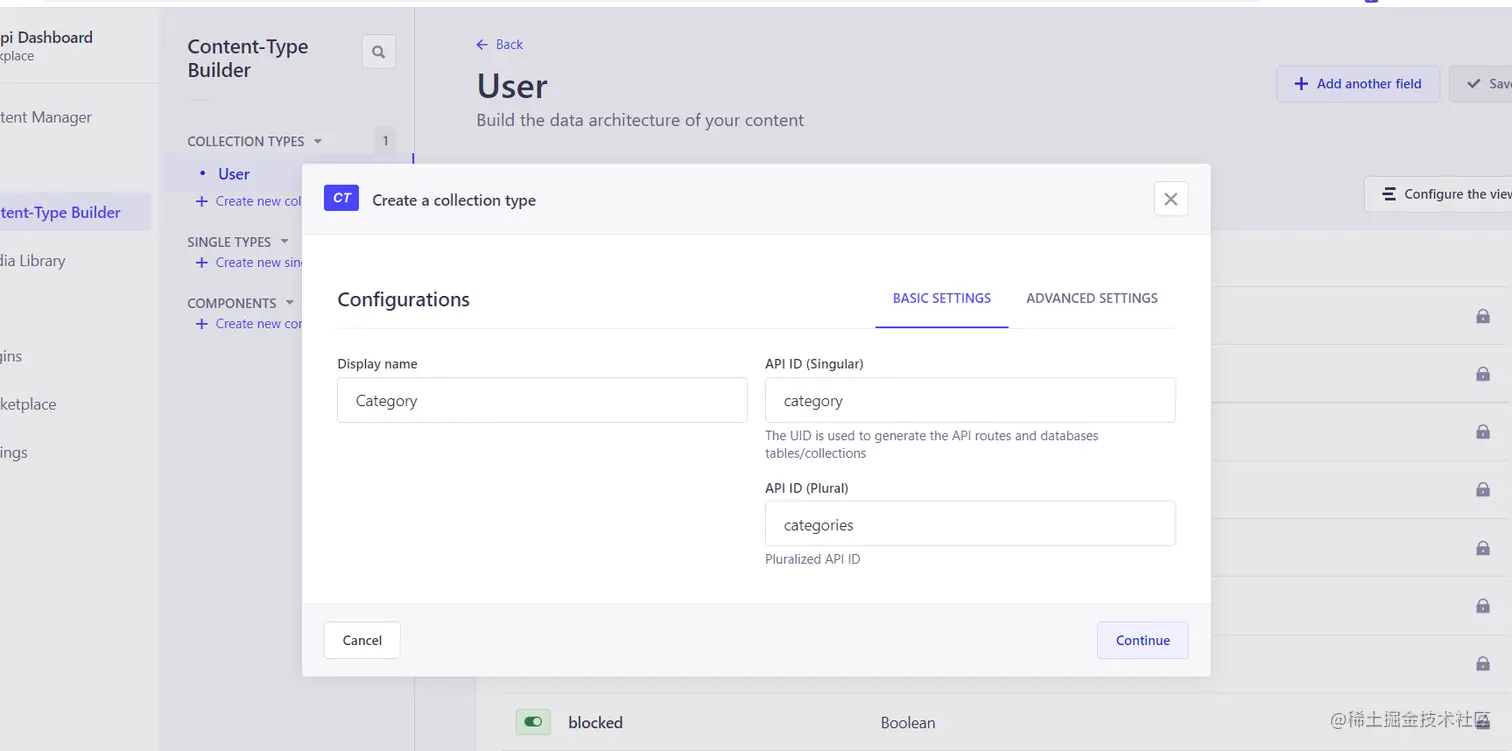Click the topmost lock icon in field list
1512x751 pixels.
pyautogui.click(x=1482, y=316)
